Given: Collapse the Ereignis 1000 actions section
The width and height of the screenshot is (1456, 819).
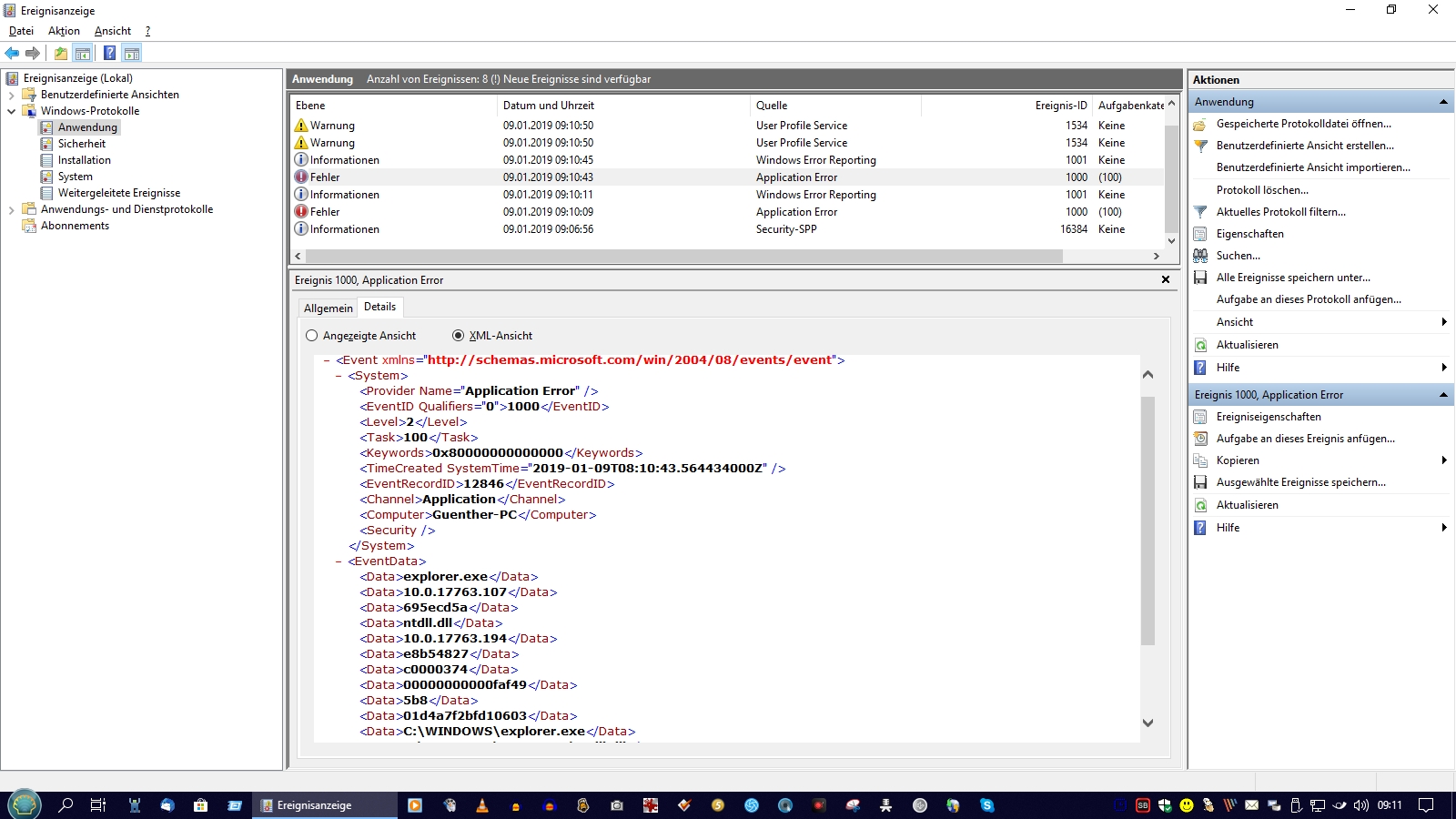Looking at the screenshot, I should 1443,395.
